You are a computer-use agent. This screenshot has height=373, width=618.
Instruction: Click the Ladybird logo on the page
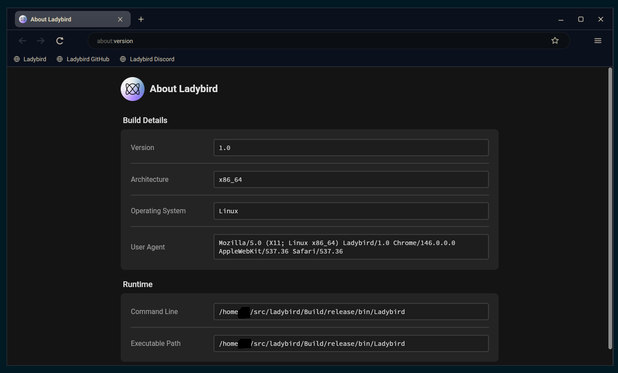[x=132, y=89]
